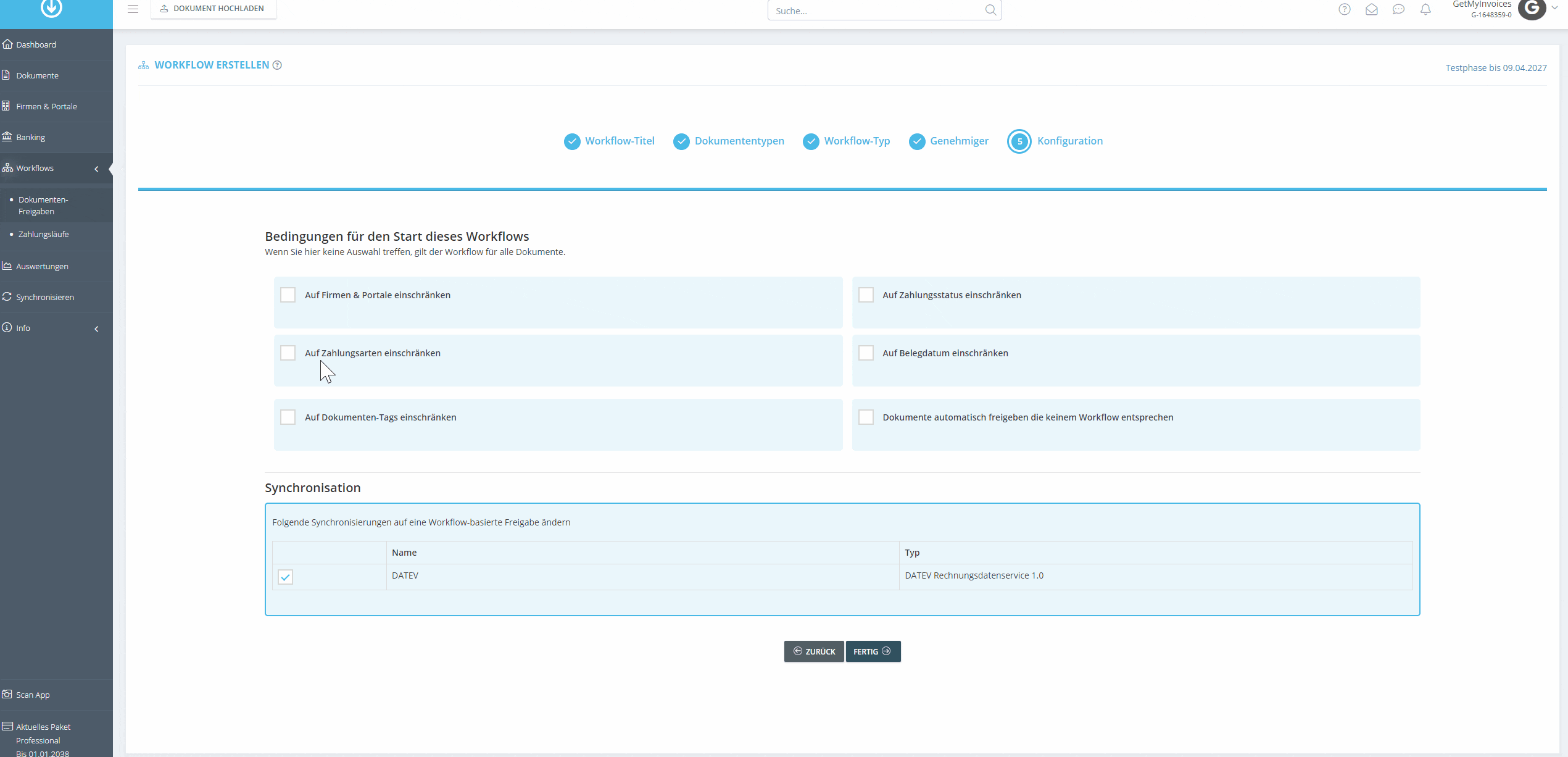Screen dimensions: 1568x757
Task: Collapse the Workflows sidebar section
Action: [x=96, y=169]
